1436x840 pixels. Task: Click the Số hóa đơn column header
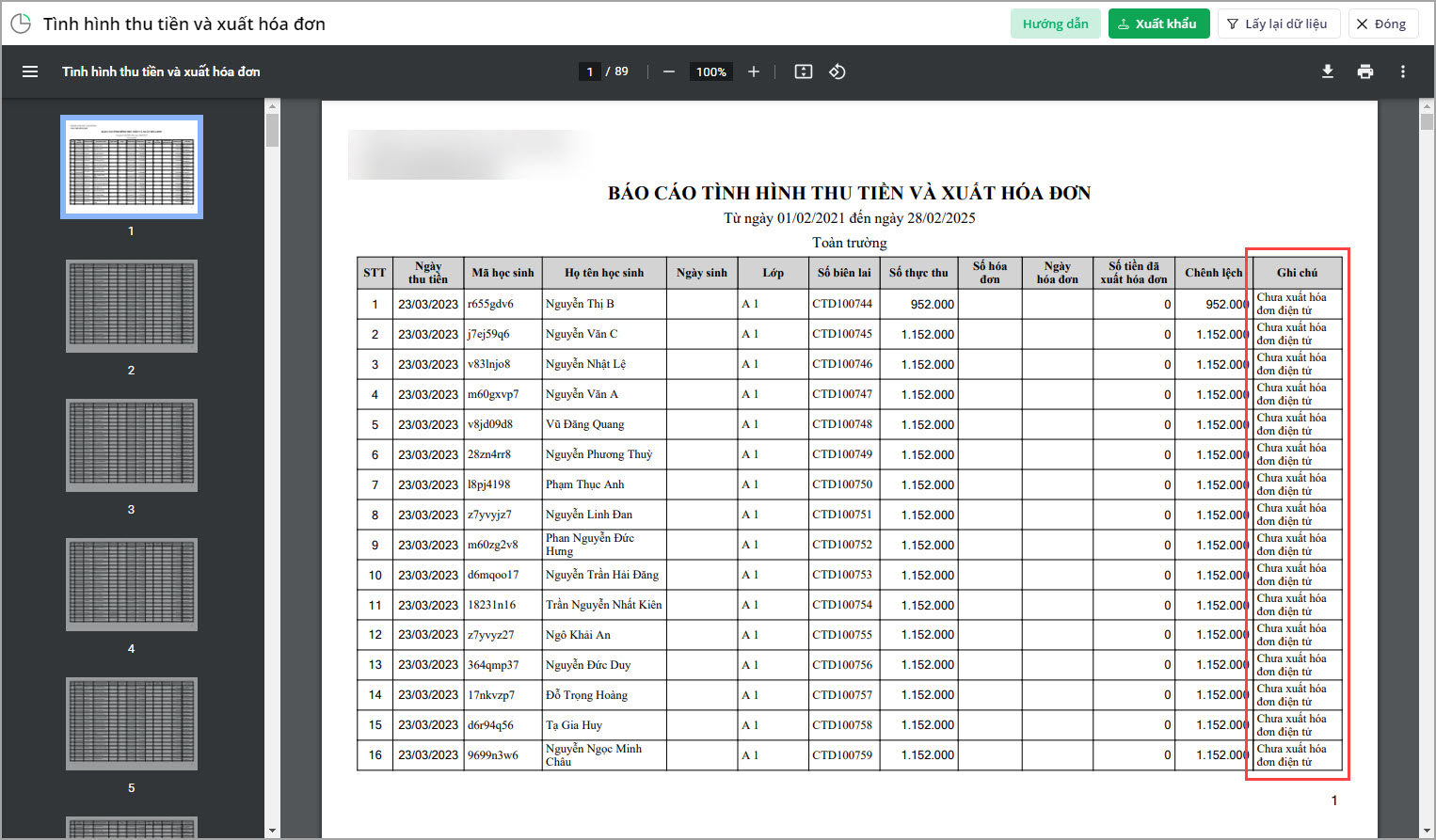[990, 273]
